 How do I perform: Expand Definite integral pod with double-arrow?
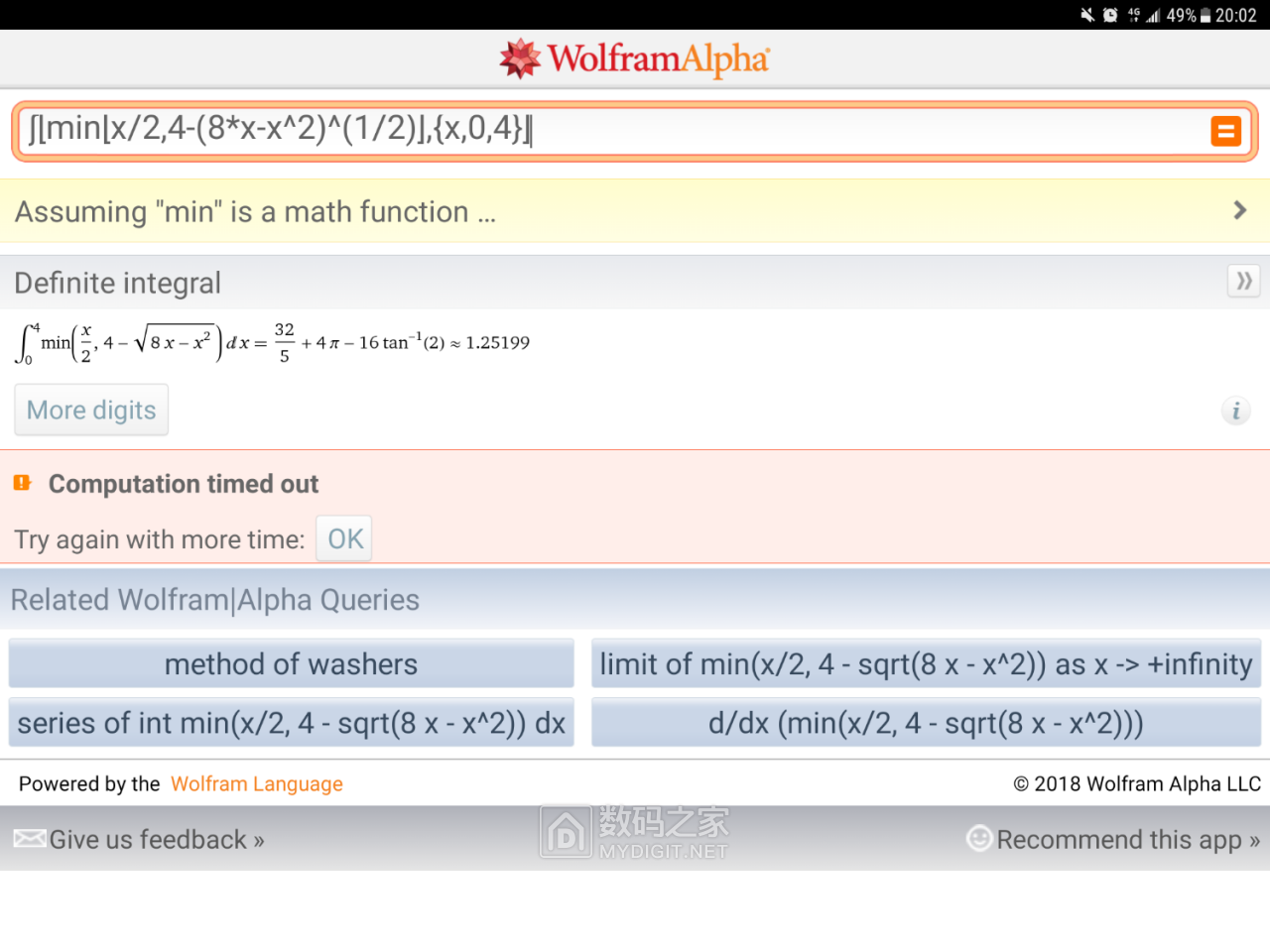coord(1243,282)
